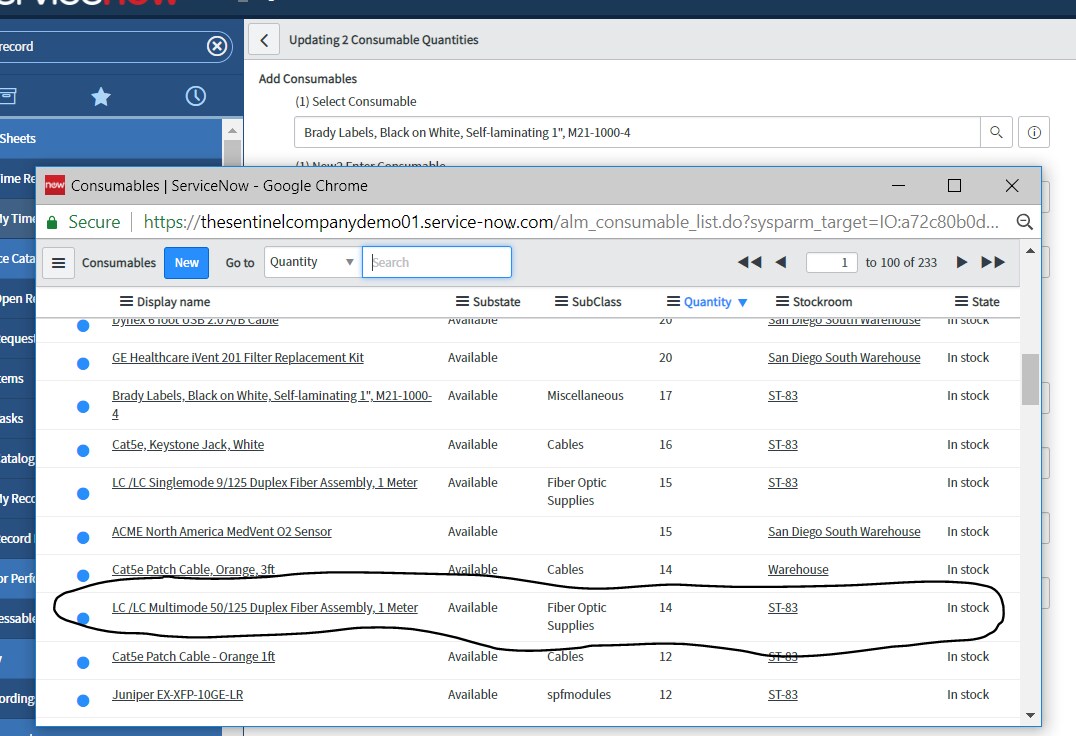The height and width of the screenshot is (736, 1076).
Task: Go back using the chevron beside Updating Consumable Quantities
Action: click(264, 40)
